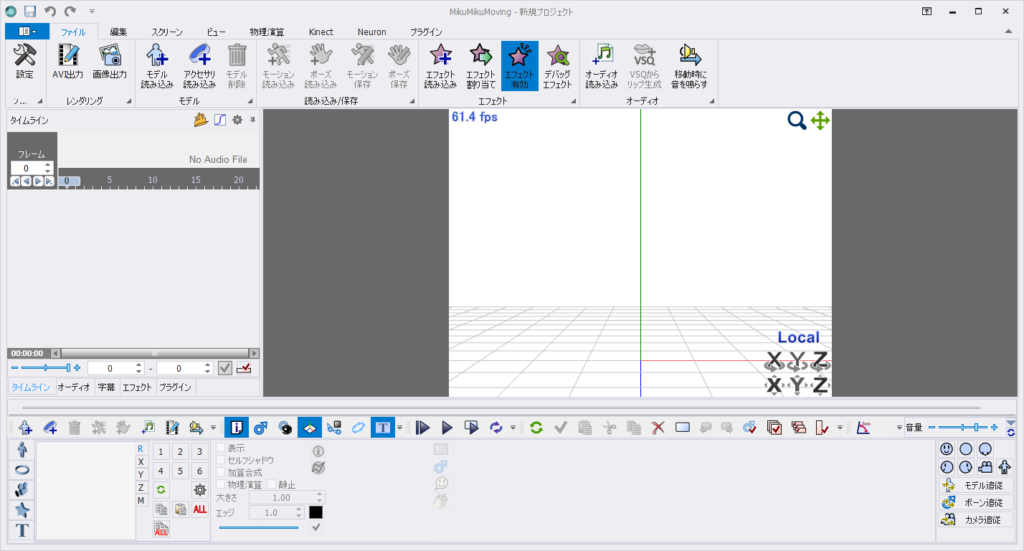
Task: Click the オーディオ読み込み (load audio) icon
Action: tap(601, 66)
